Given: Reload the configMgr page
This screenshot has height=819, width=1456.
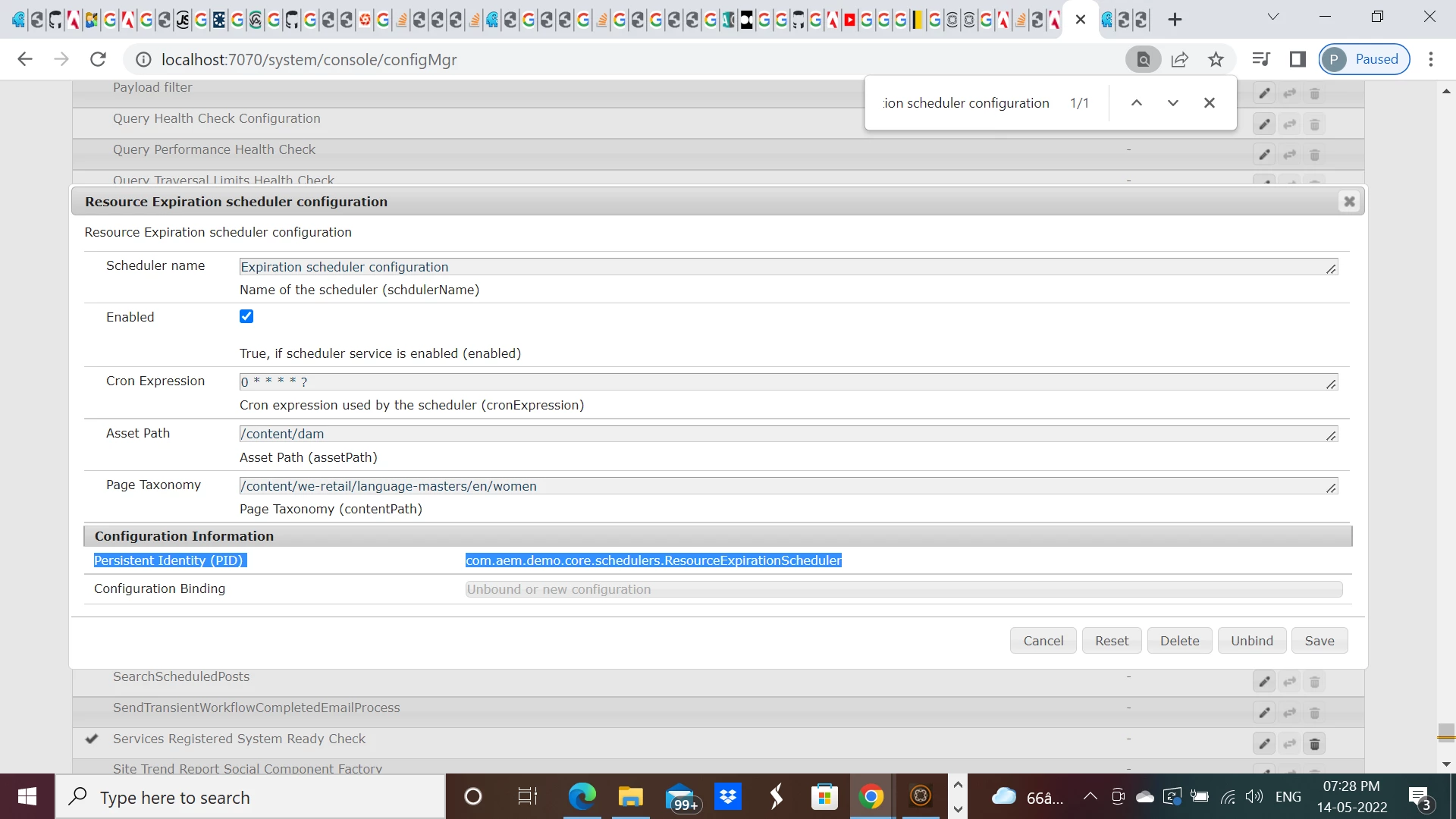Looking at the screenshot, I should pos(98,59).
